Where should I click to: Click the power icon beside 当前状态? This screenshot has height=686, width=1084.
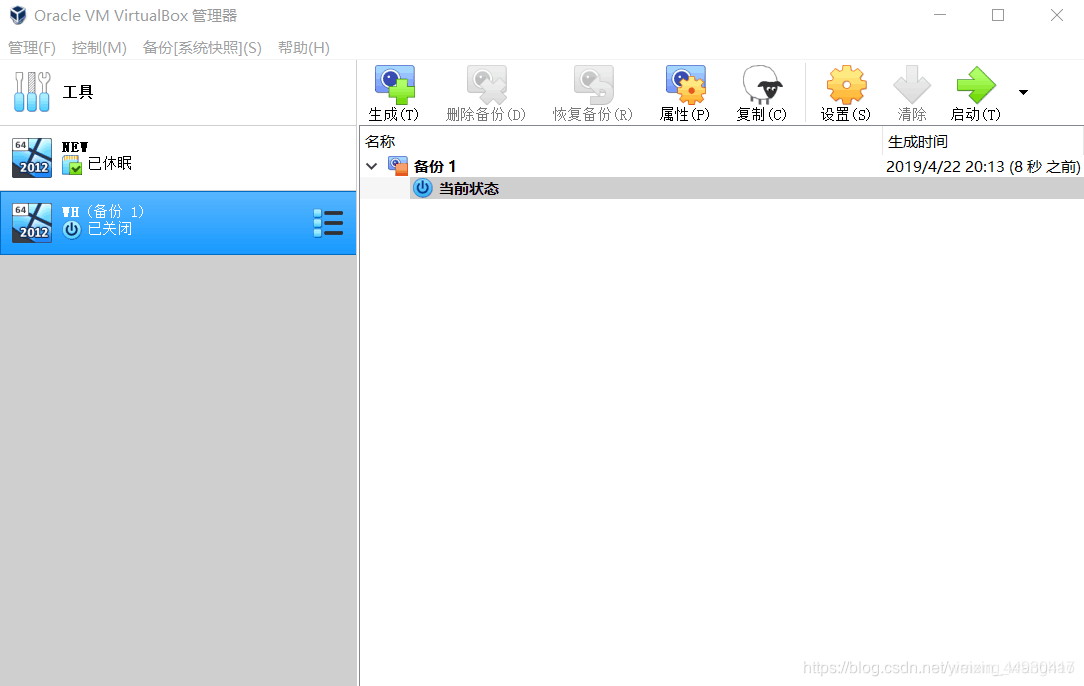[x=422, y=188]
